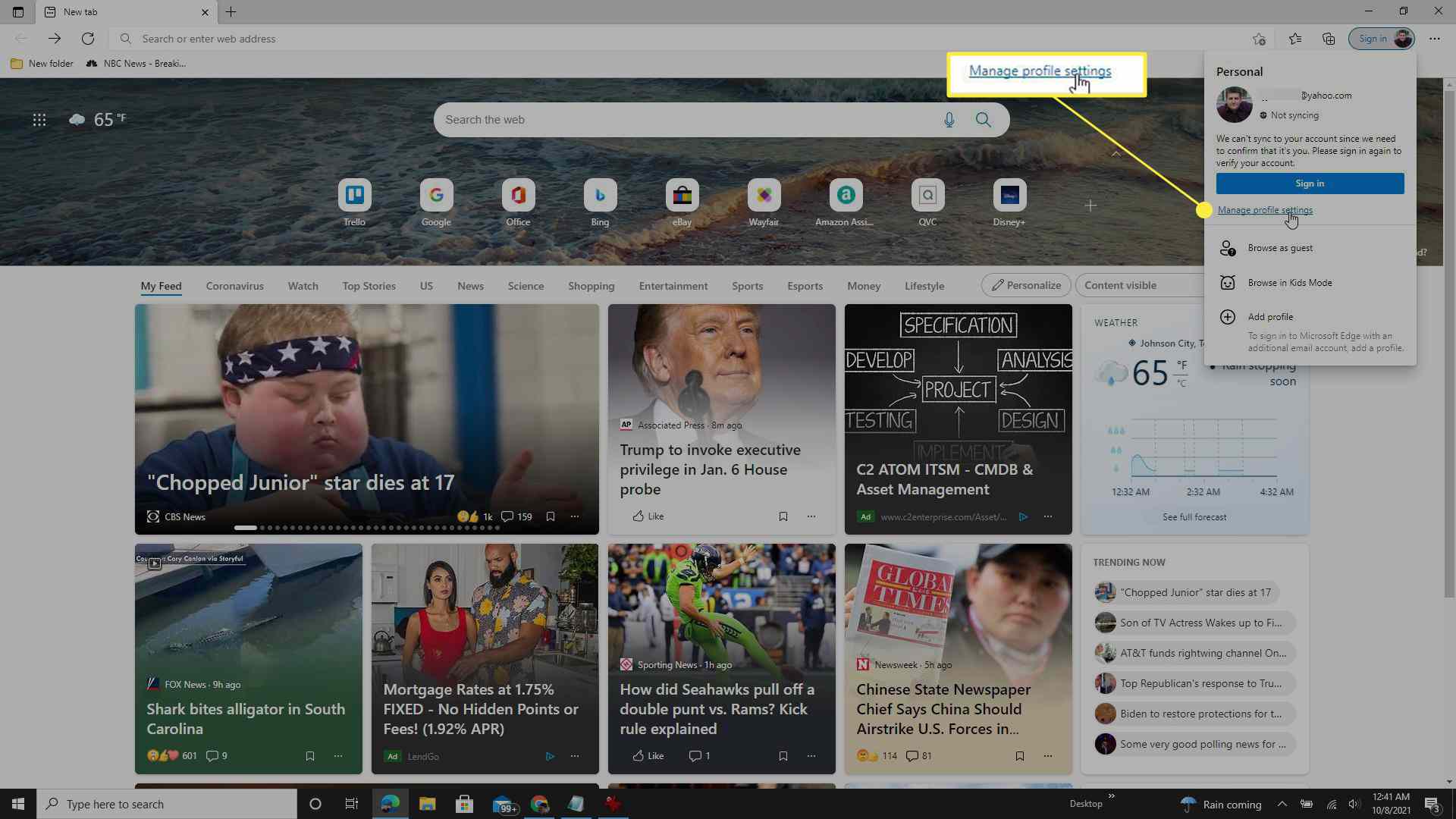Image resolution: width=1456 pixels, height=819 pixels.
Task: Collapse quick links with chevron arrow
Action: (1116, 154)
